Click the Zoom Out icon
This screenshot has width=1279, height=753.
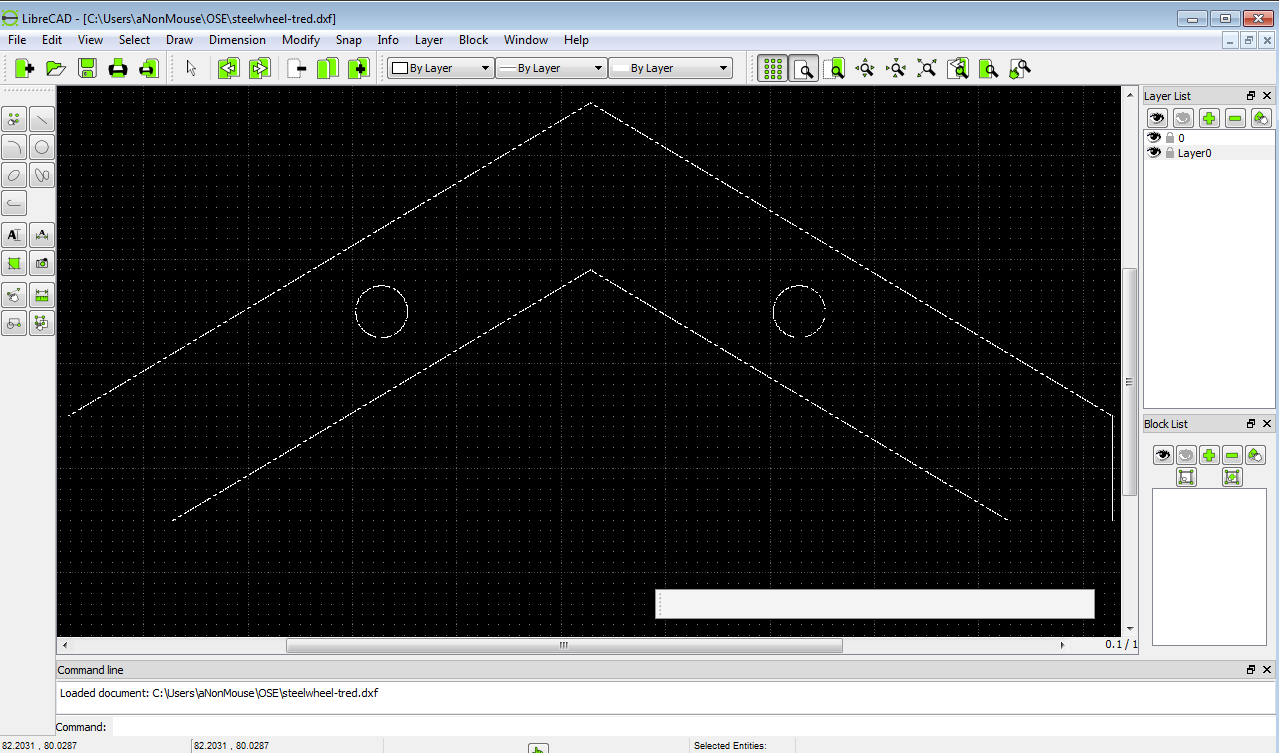[896, 68]
